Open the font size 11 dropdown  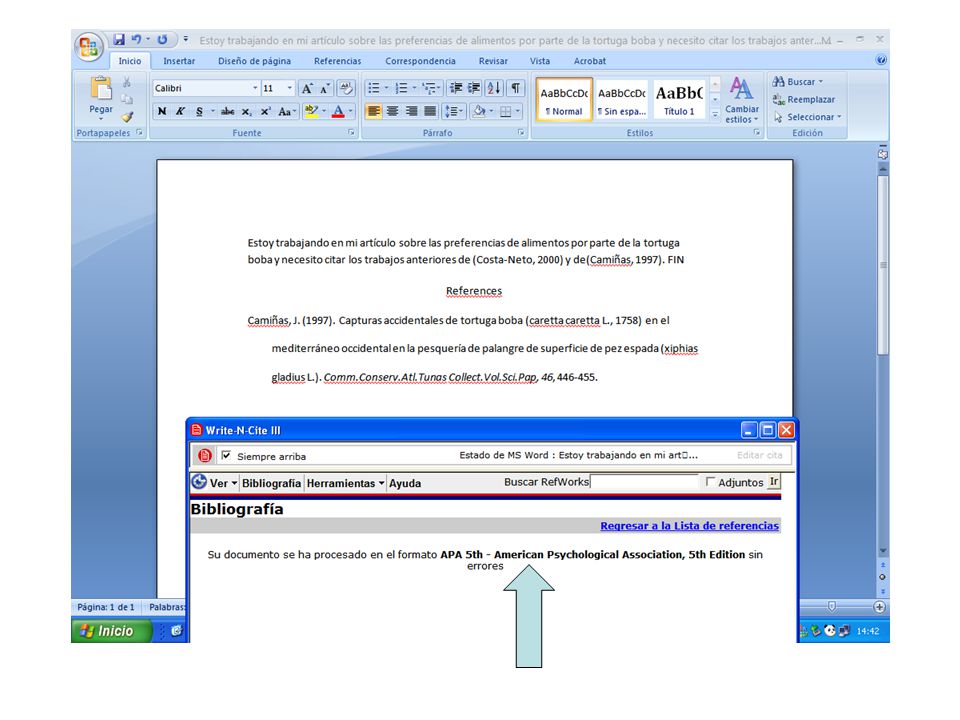[290, 88]
